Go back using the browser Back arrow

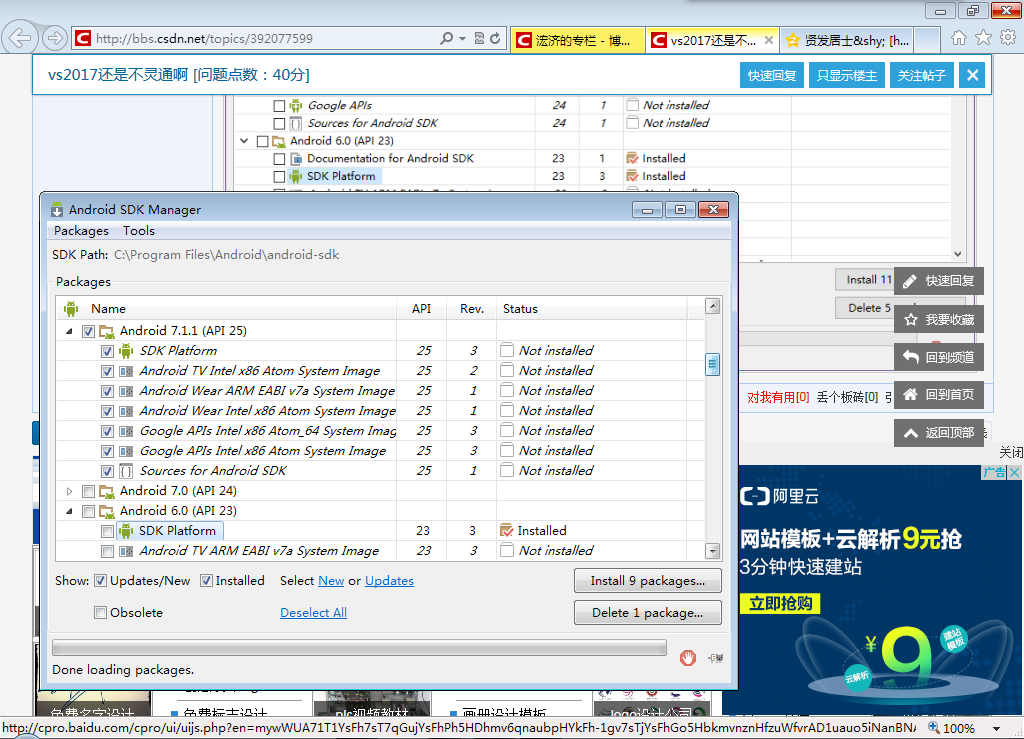pyautogui.click(x=20, y=38)
